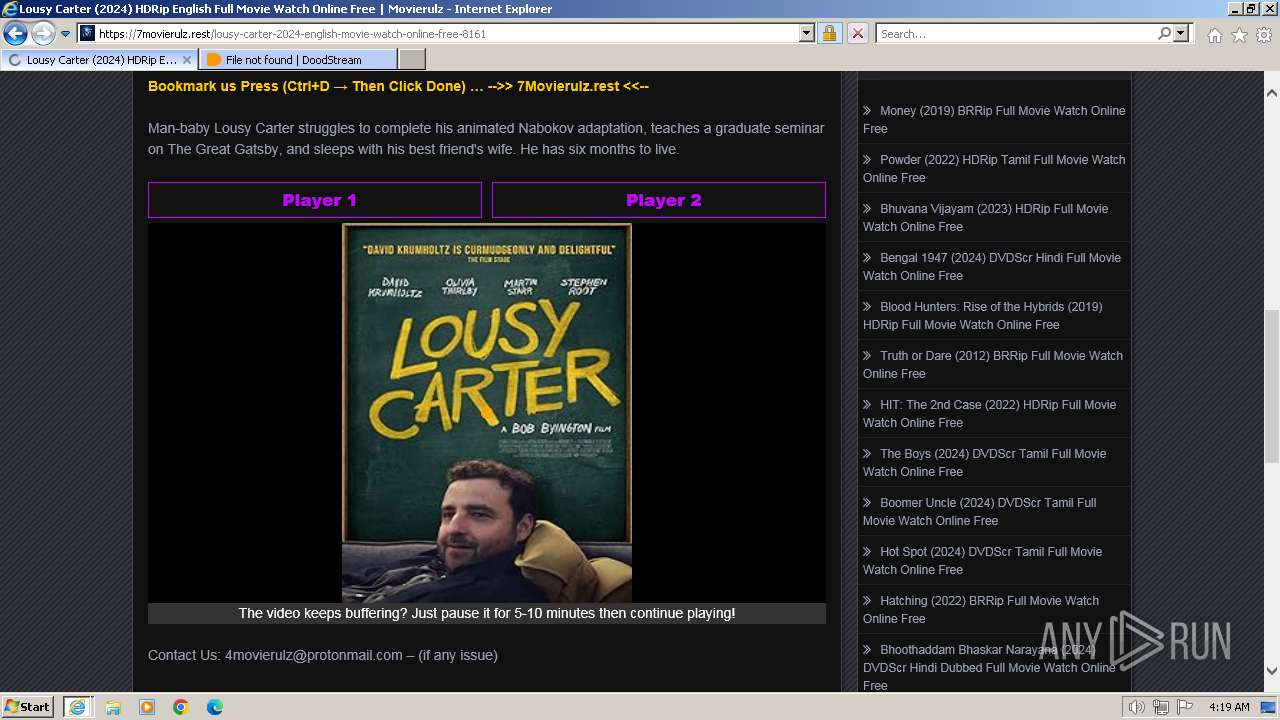Select the Player 2 button
The image size is (1280, 720).
(659, 200)
